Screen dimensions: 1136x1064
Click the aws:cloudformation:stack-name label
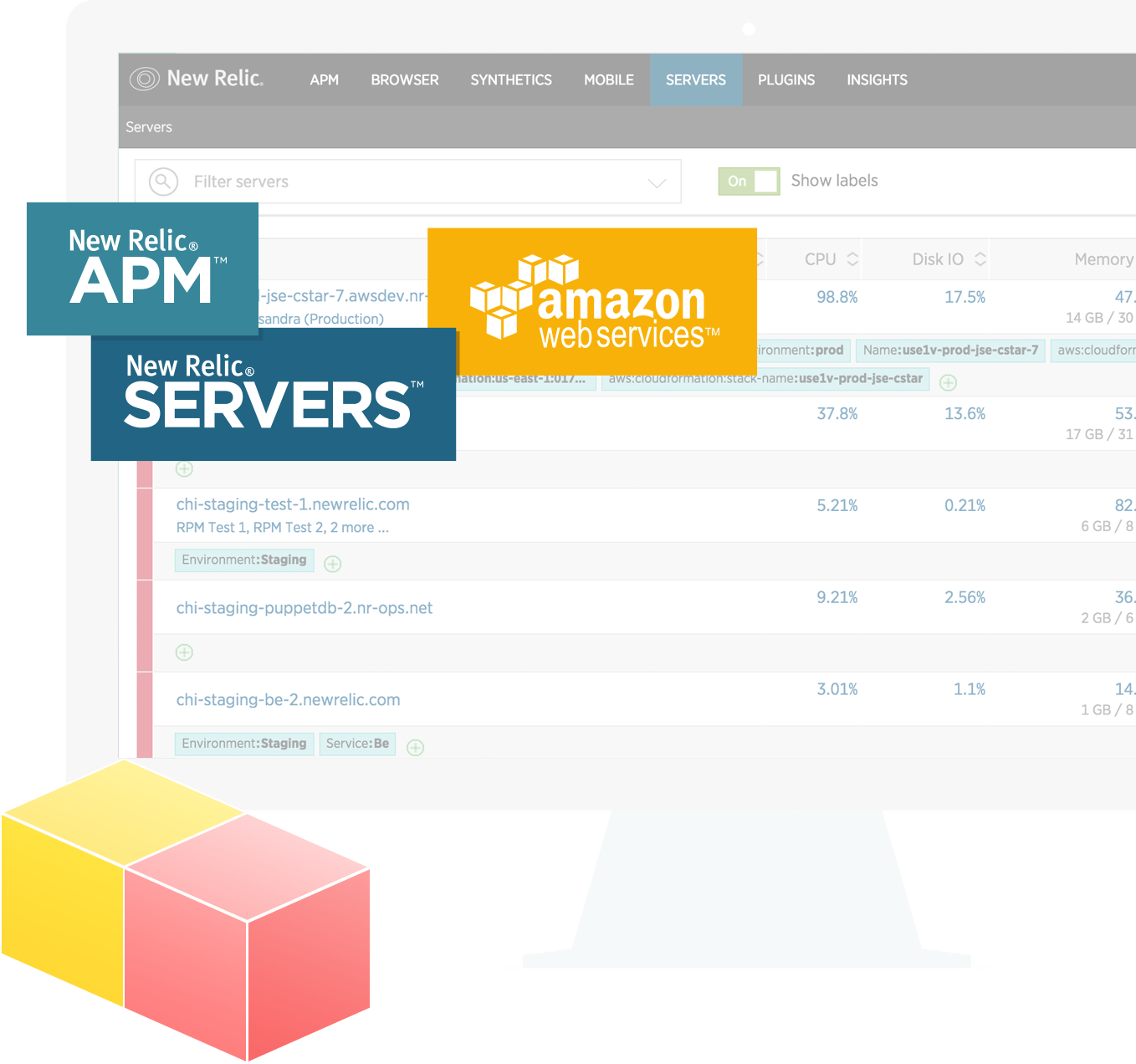click(765, 379)
